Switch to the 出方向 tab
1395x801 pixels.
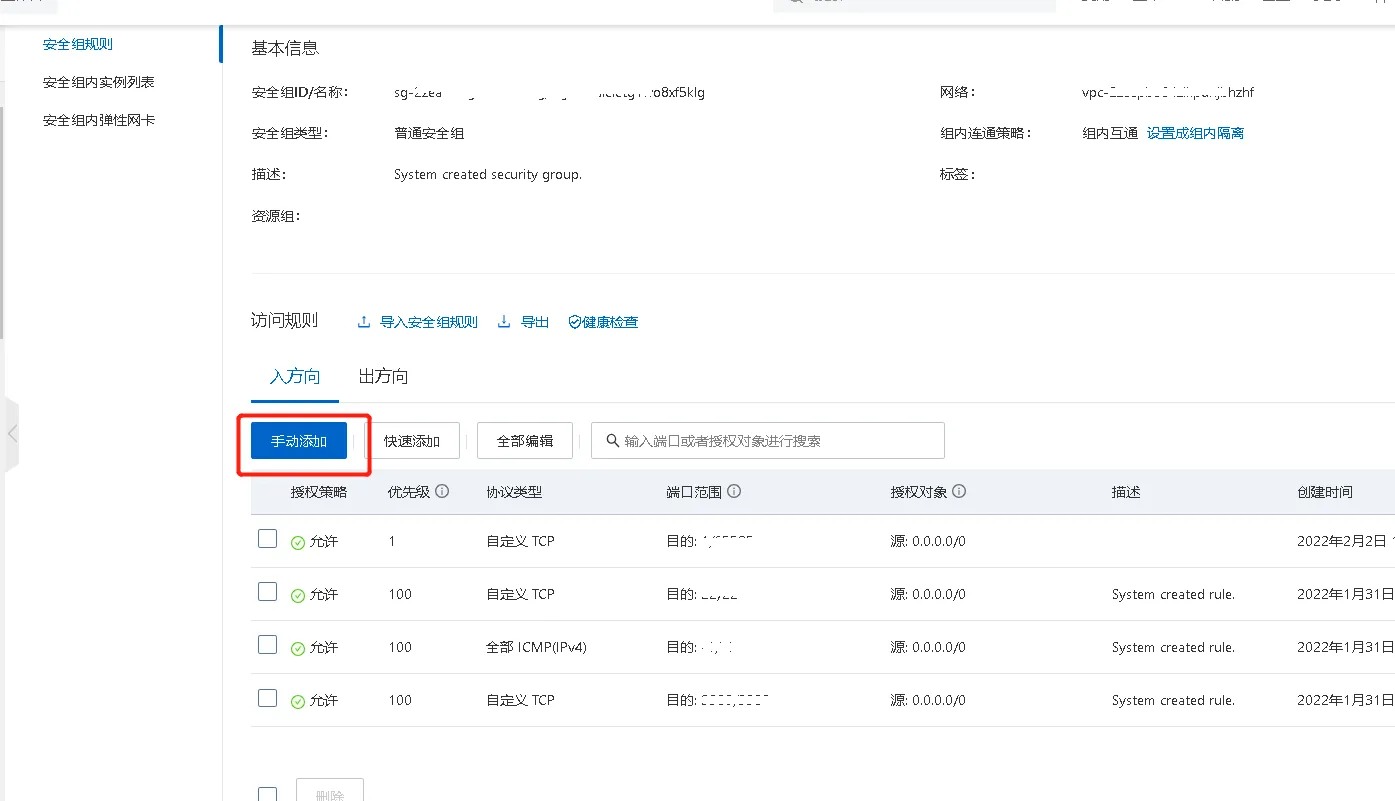[383, 377]
